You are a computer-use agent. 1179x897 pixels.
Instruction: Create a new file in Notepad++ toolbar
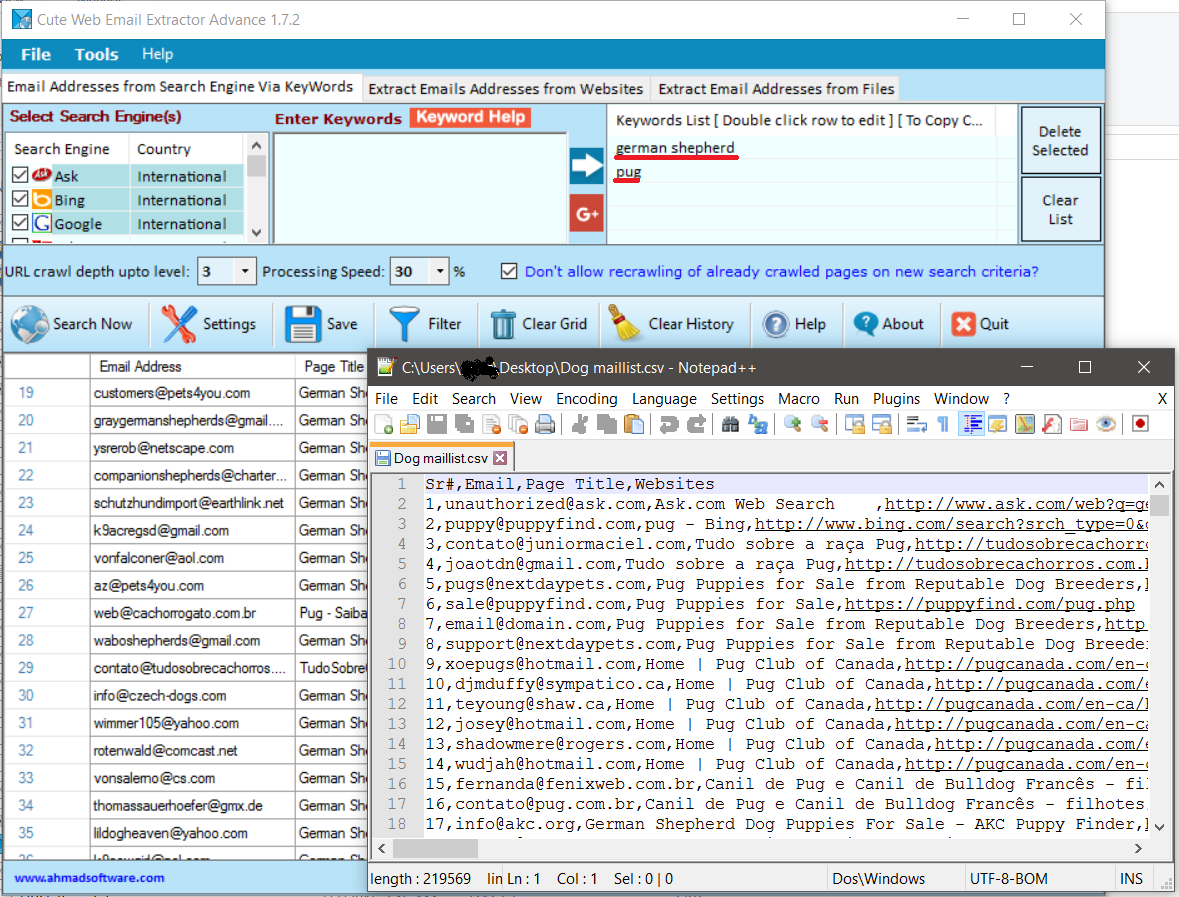tap(383, 425)
